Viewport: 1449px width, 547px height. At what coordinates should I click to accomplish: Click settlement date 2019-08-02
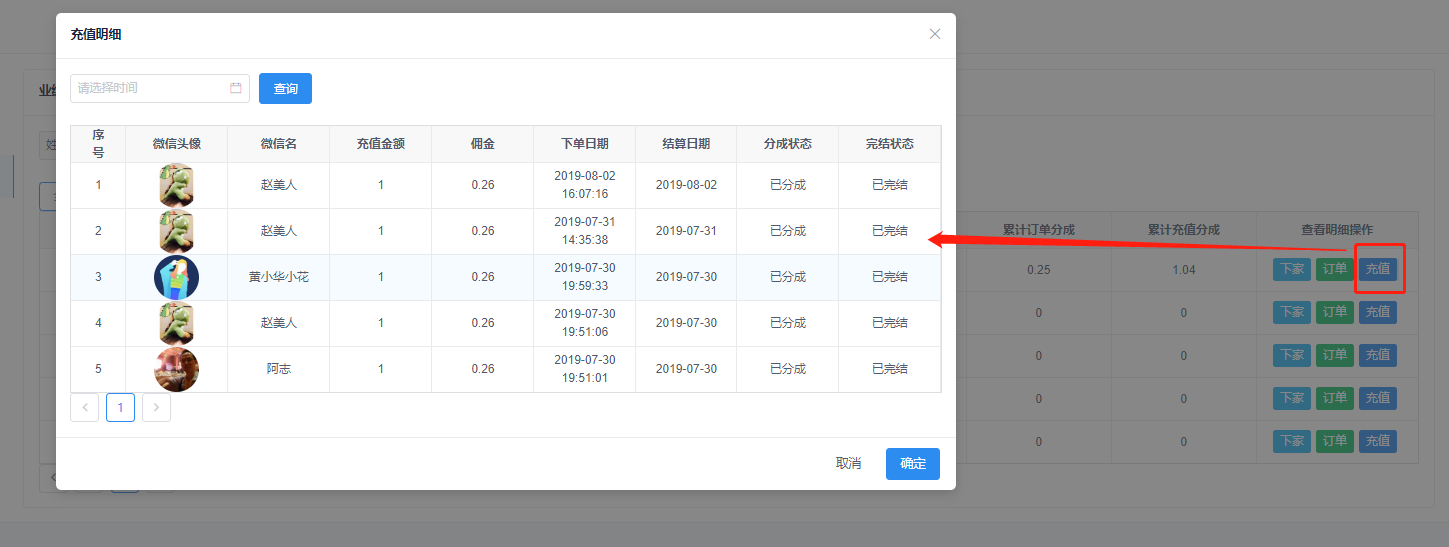click(686, 185)
